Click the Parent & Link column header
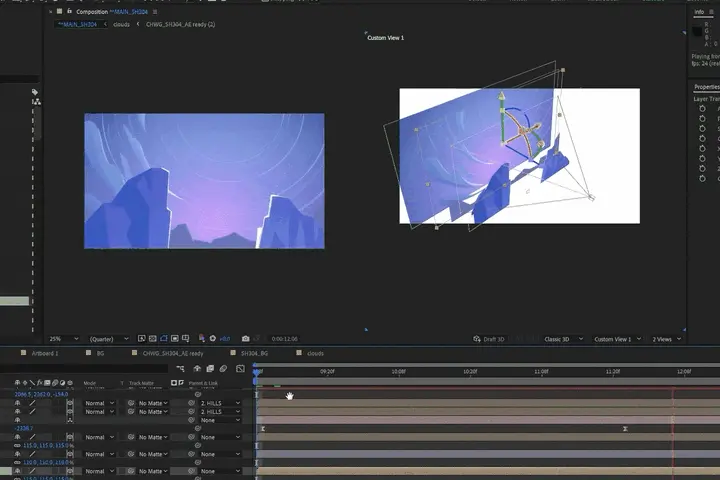The height and width of the screenshot is (480, 720). (x=203, y=383)
